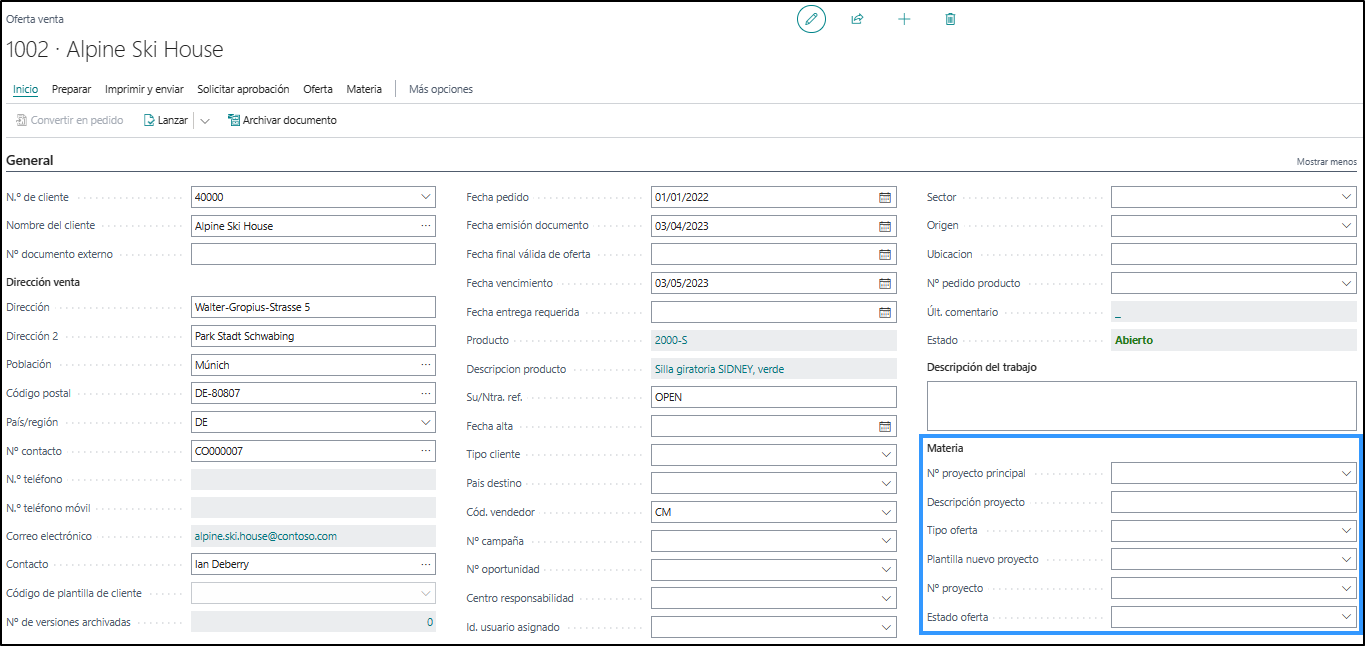The width and height of the screenshot is (1365, 646).
Task: Expand the Nº campaña dropdown
Action: click(x=886, y=541)
